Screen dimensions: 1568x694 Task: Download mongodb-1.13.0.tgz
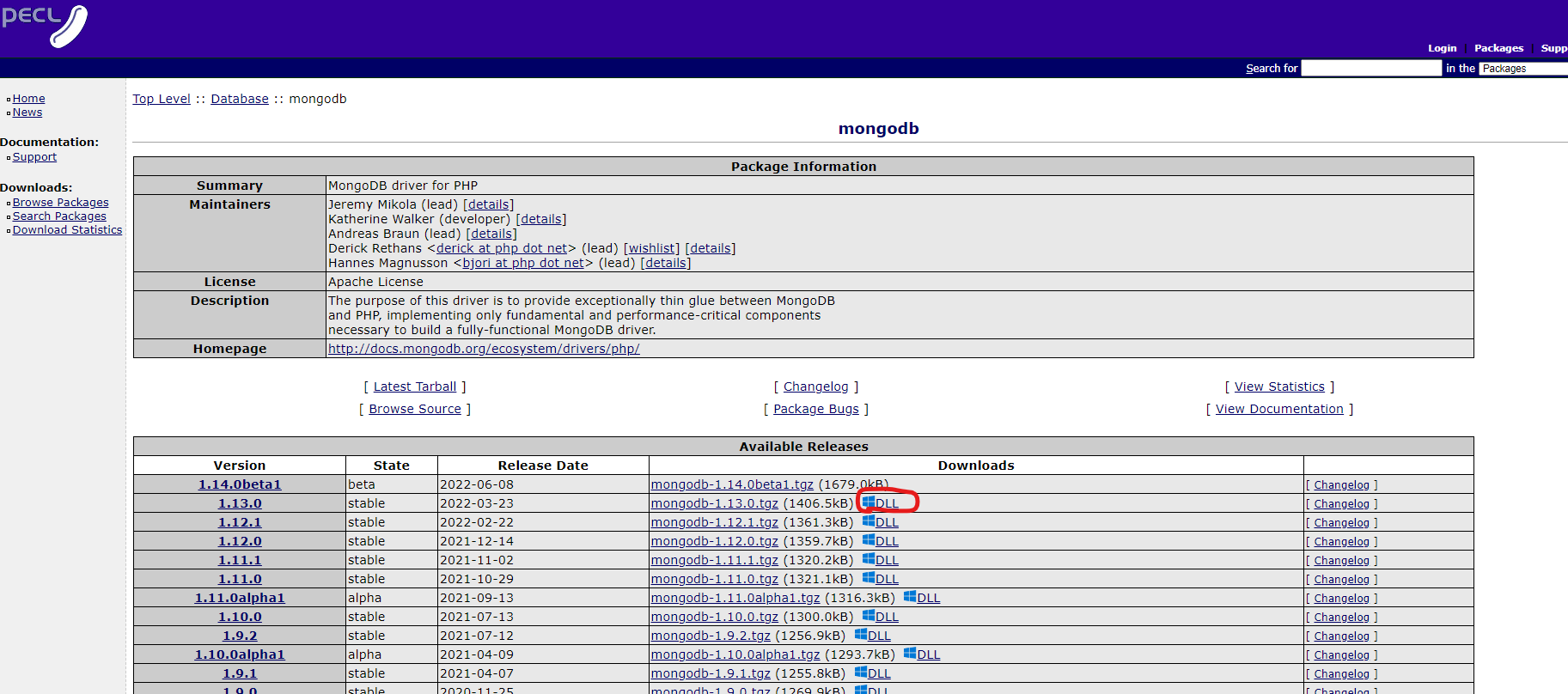click(x=715, y=503)
